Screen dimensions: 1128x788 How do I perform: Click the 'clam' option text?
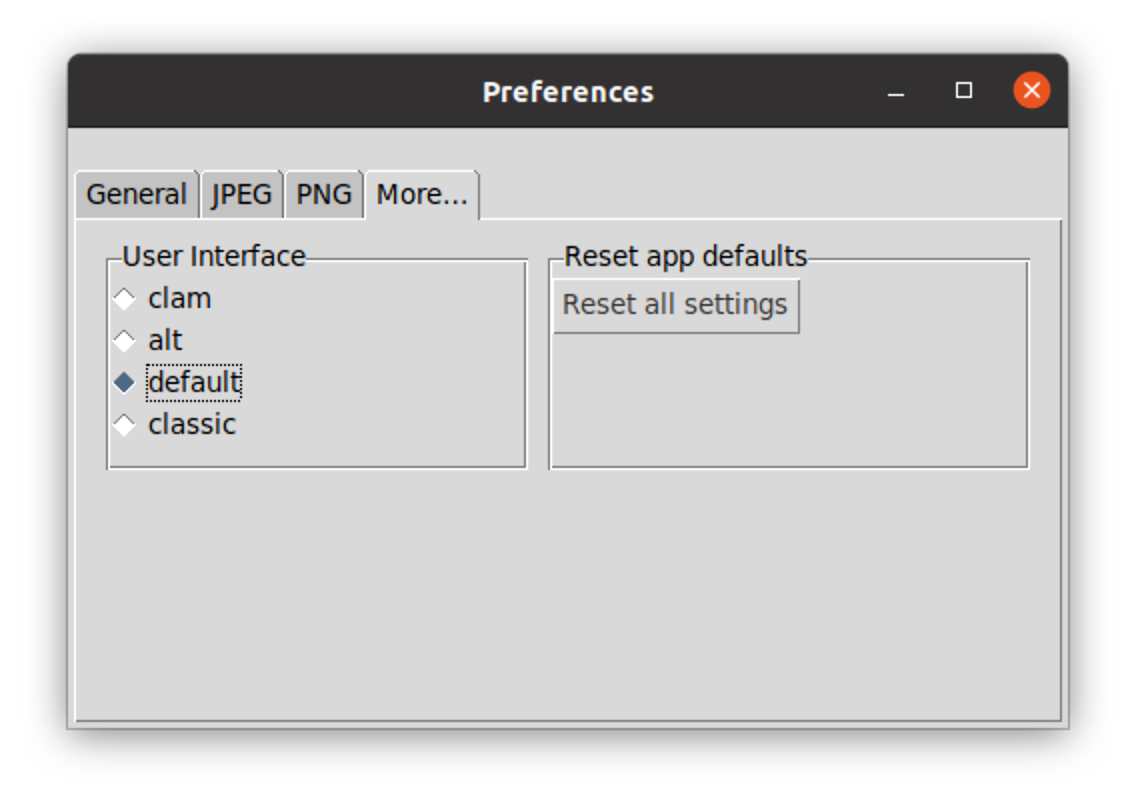click(179, 299)
